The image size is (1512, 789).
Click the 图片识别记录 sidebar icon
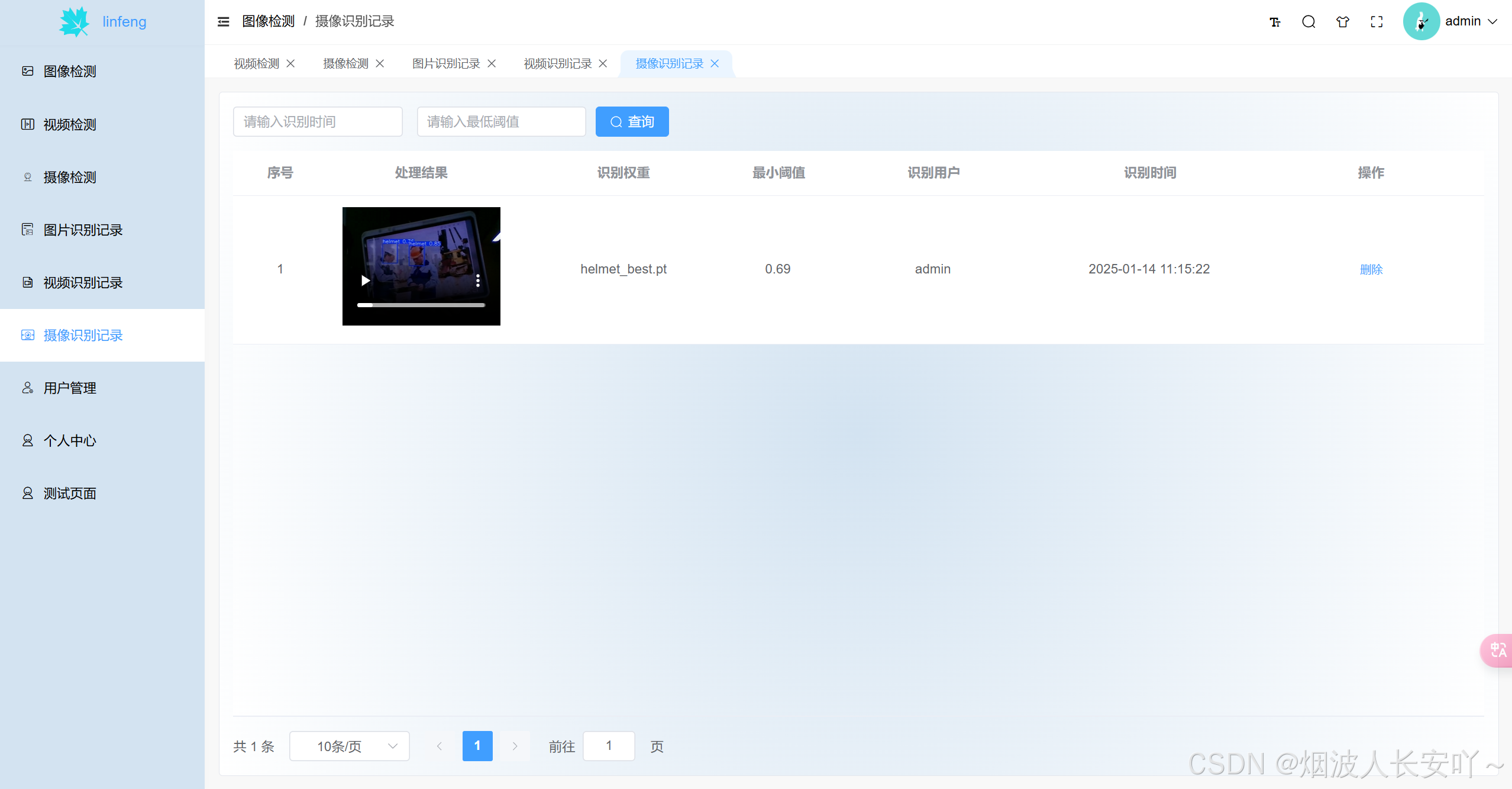28,230
